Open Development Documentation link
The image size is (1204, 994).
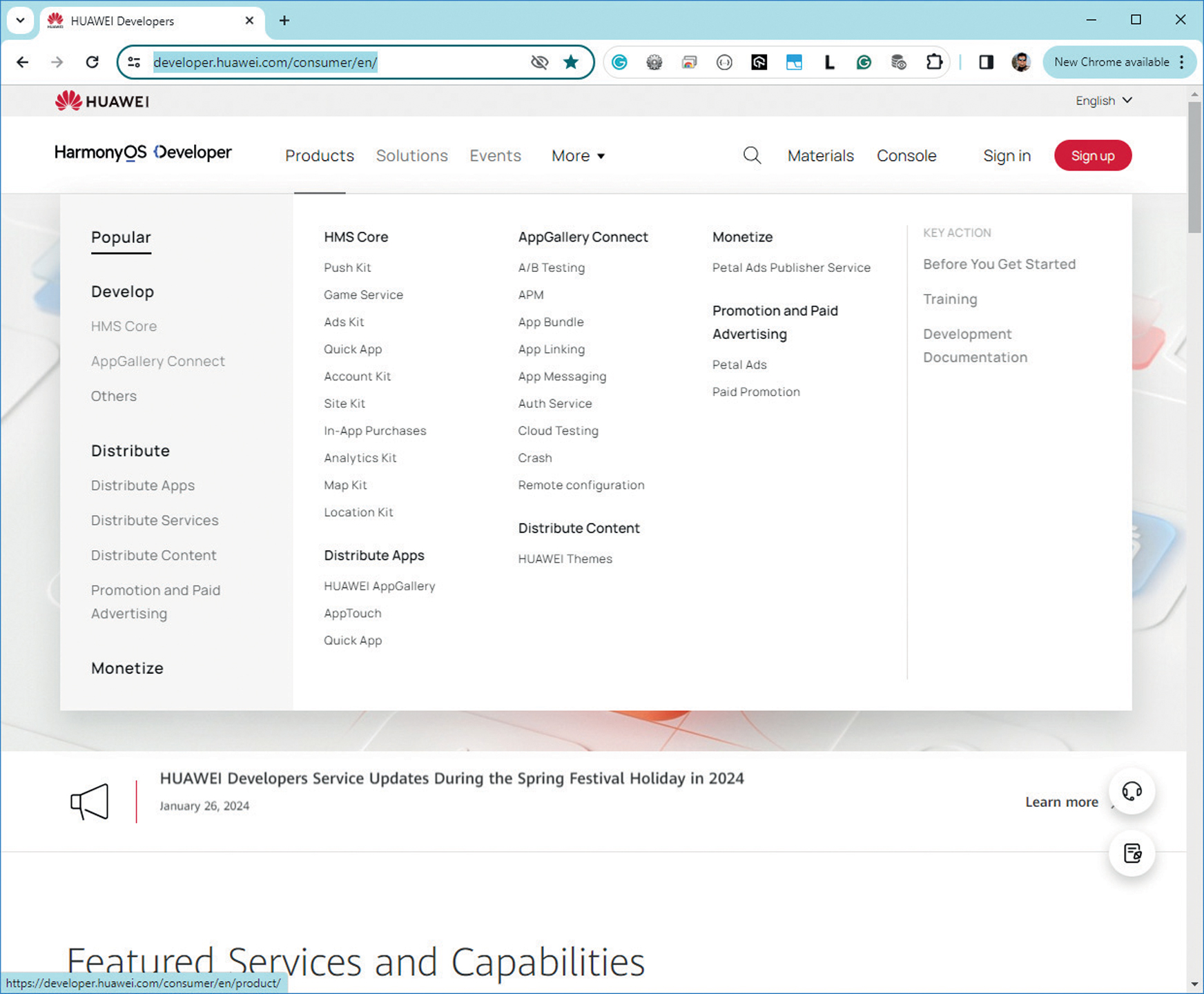(x=975, y=345)
